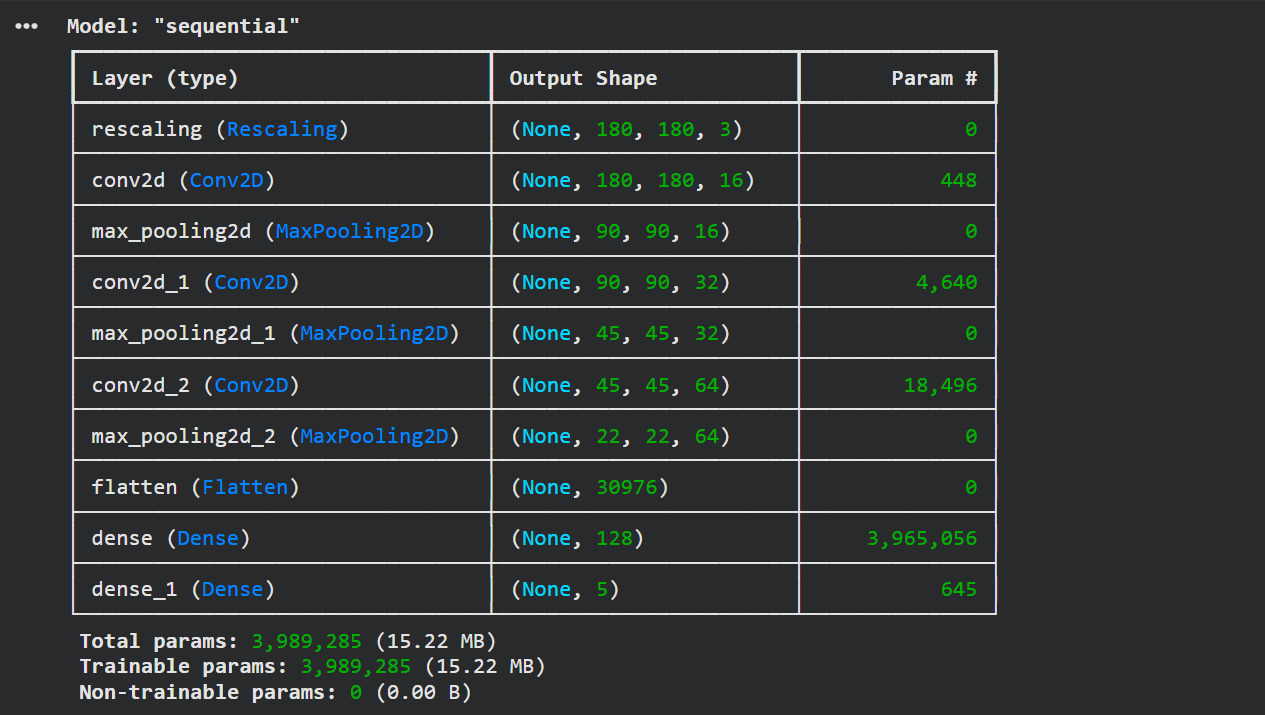
Task: Select the Output Shape column header
Action: tap(583, 77)
